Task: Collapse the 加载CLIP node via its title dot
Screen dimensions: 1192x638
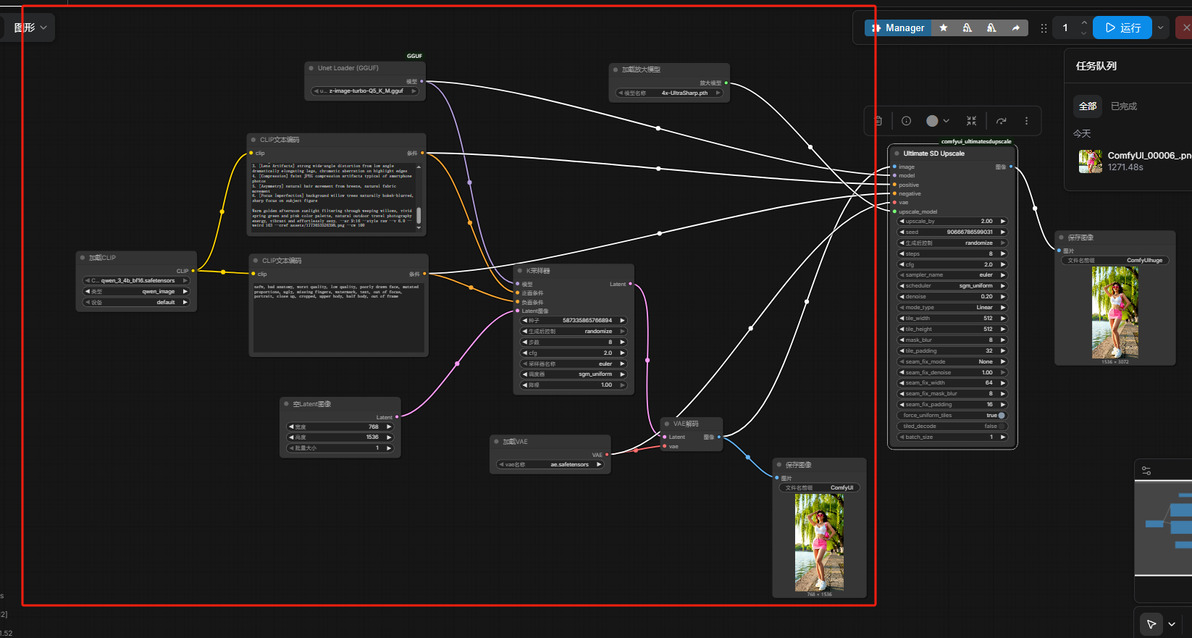Action: pos(82,258)
